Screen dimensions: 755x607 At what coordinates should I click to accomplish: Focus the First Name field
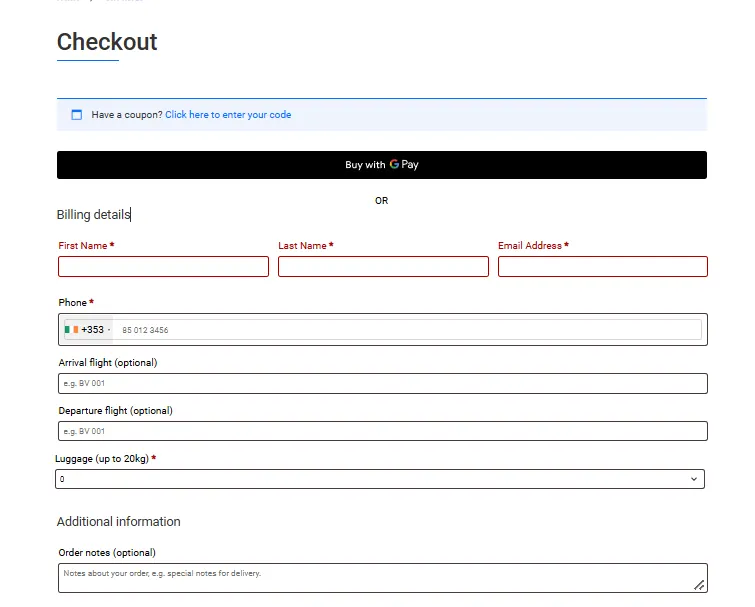pyautogui.click(x=163, y=267)
